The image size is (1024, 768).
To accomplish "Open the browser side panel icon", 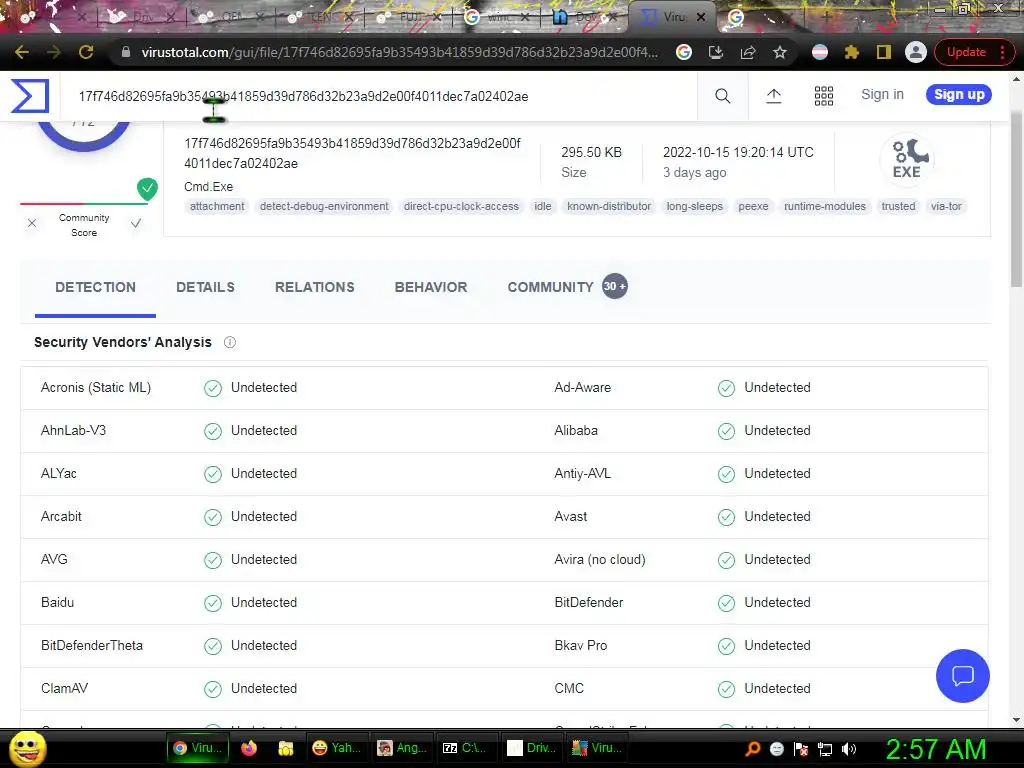I will tap(884, 52).
